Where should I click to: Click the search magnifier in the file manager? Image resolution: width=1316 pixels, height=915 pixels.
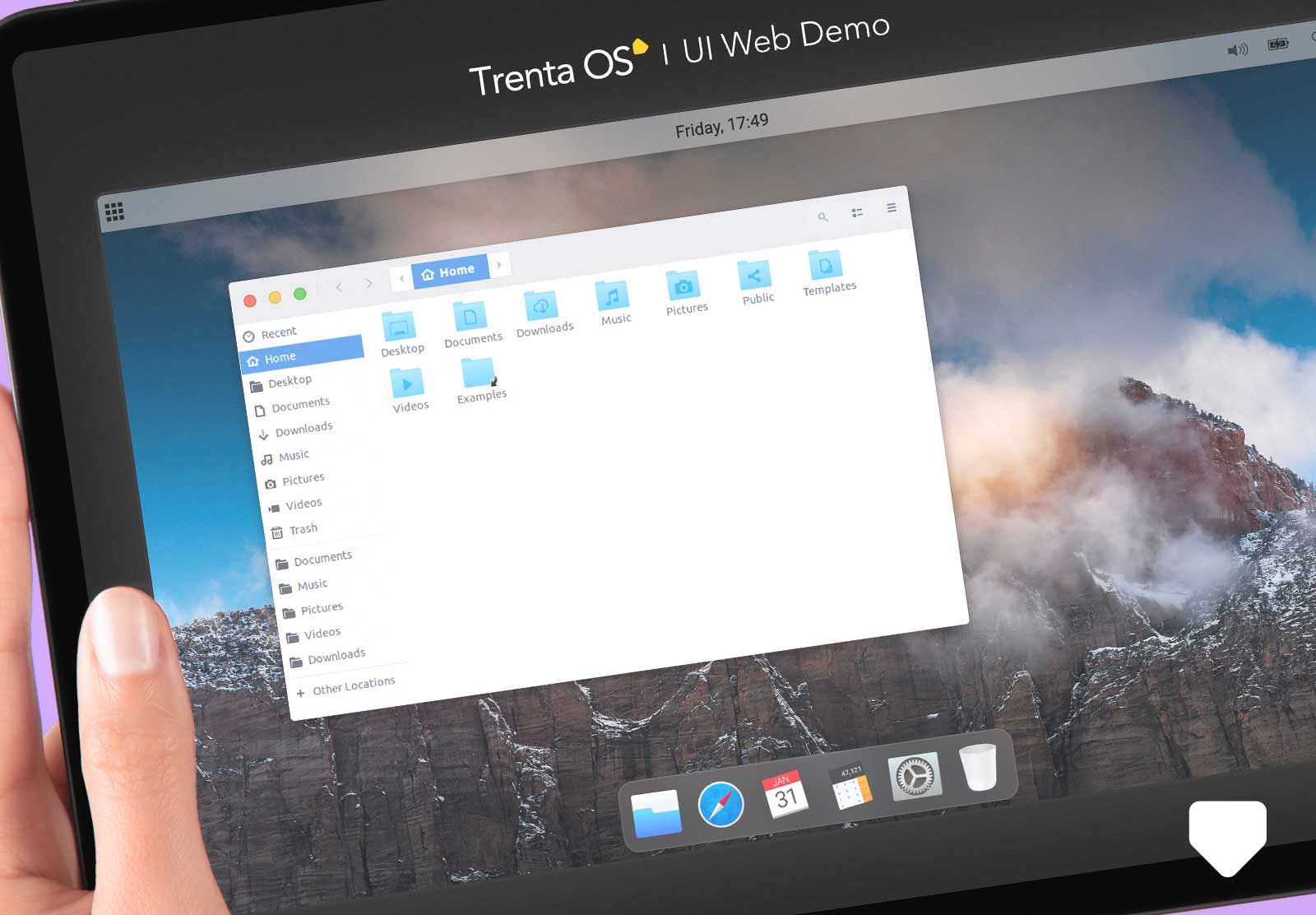tap(822, 217)
